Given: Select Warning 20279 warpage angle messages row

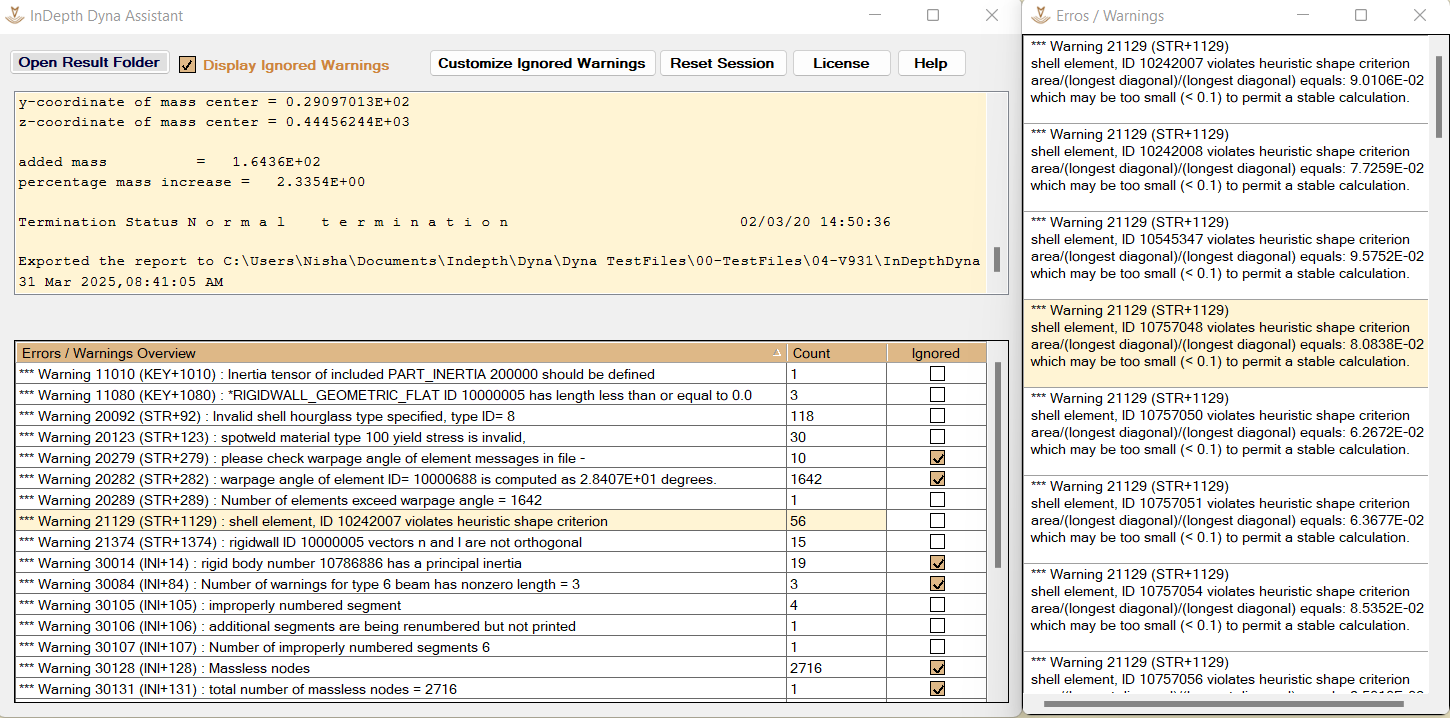Looking at the screenshot, I should (x=501, y=458).
